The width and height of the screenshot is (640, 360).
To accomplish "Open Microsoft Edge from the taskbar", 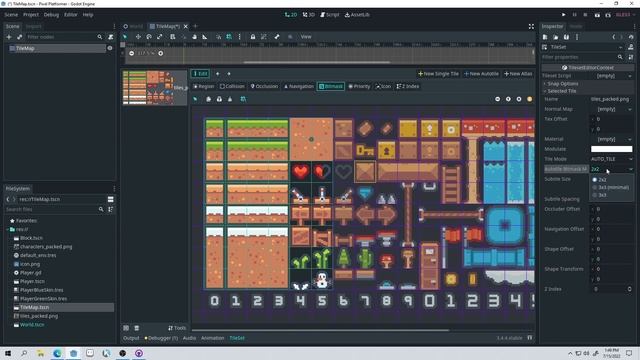I will (57, 353).
